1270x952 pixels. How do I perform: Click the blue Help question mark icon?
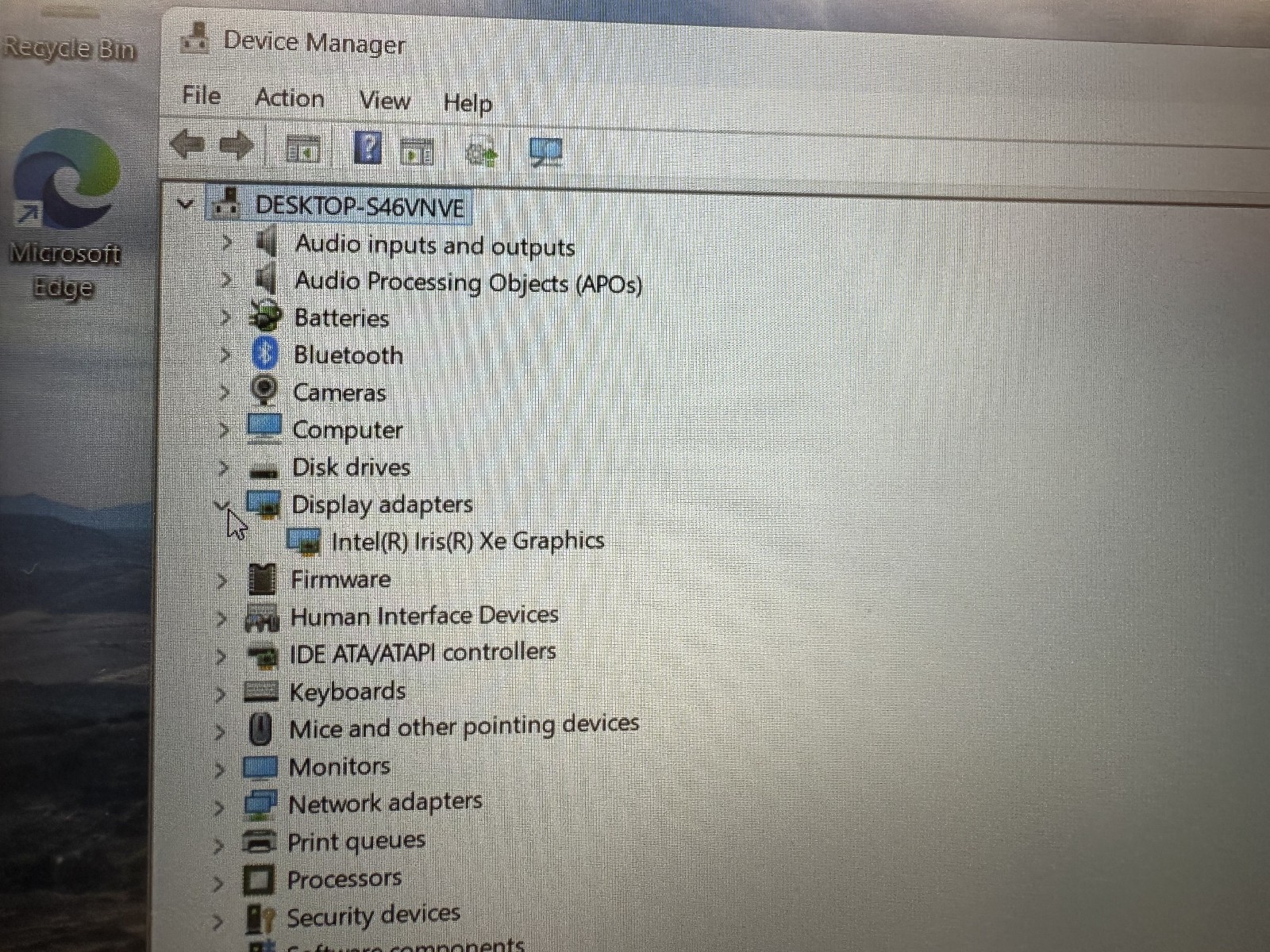point(368,148)
